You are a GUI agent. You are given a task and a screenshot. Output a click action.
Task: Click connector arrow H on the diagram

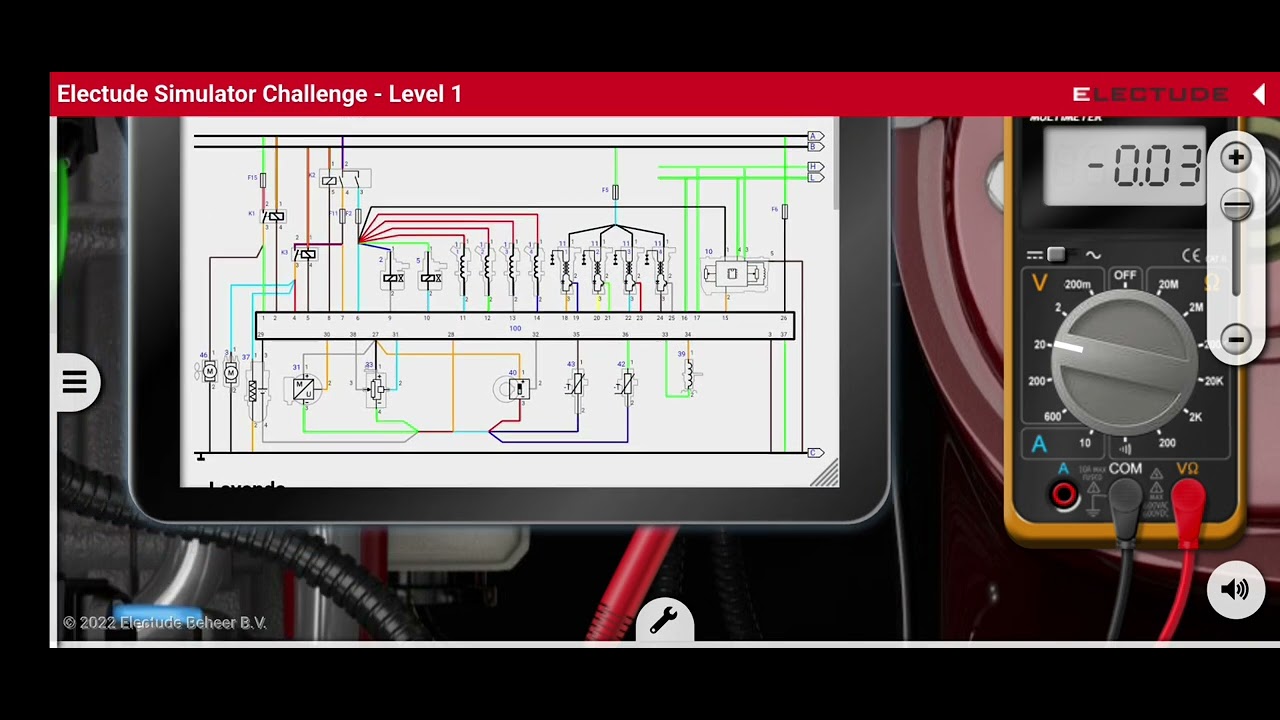pyautogui.click(x=816, y=167)
